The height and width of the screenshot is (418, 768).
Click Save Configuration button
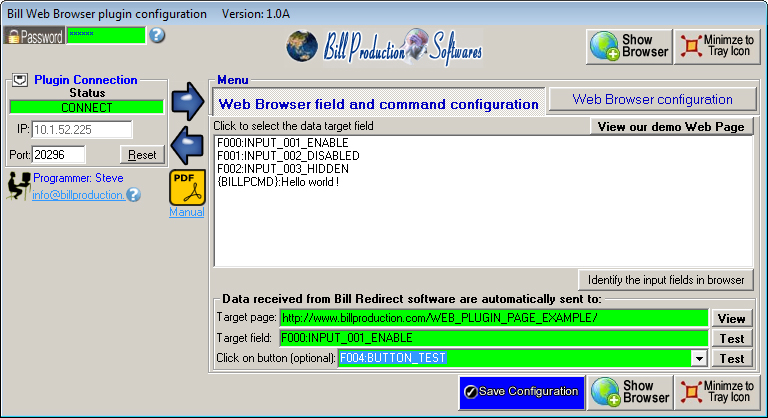point(522,392)
